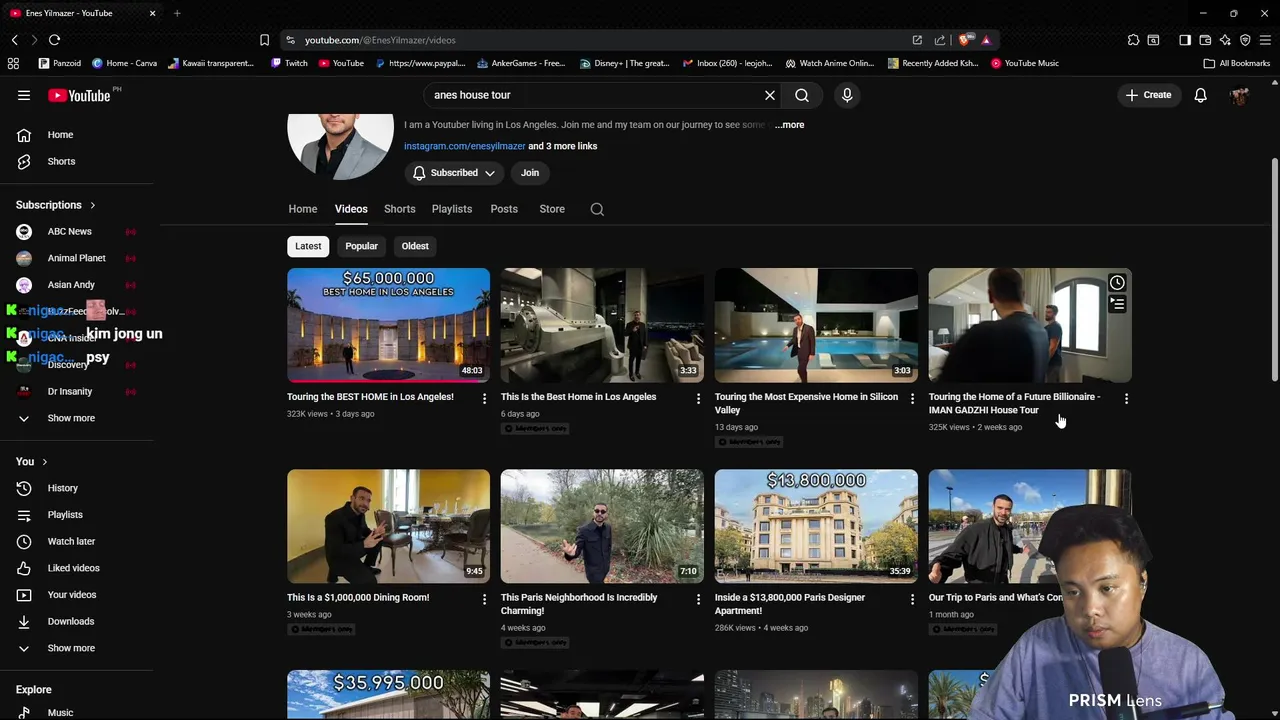Open Twitch bookmark in bookmarks bar
The image size is (1280, 720).
pyautogui.click(x=289, y=63)
